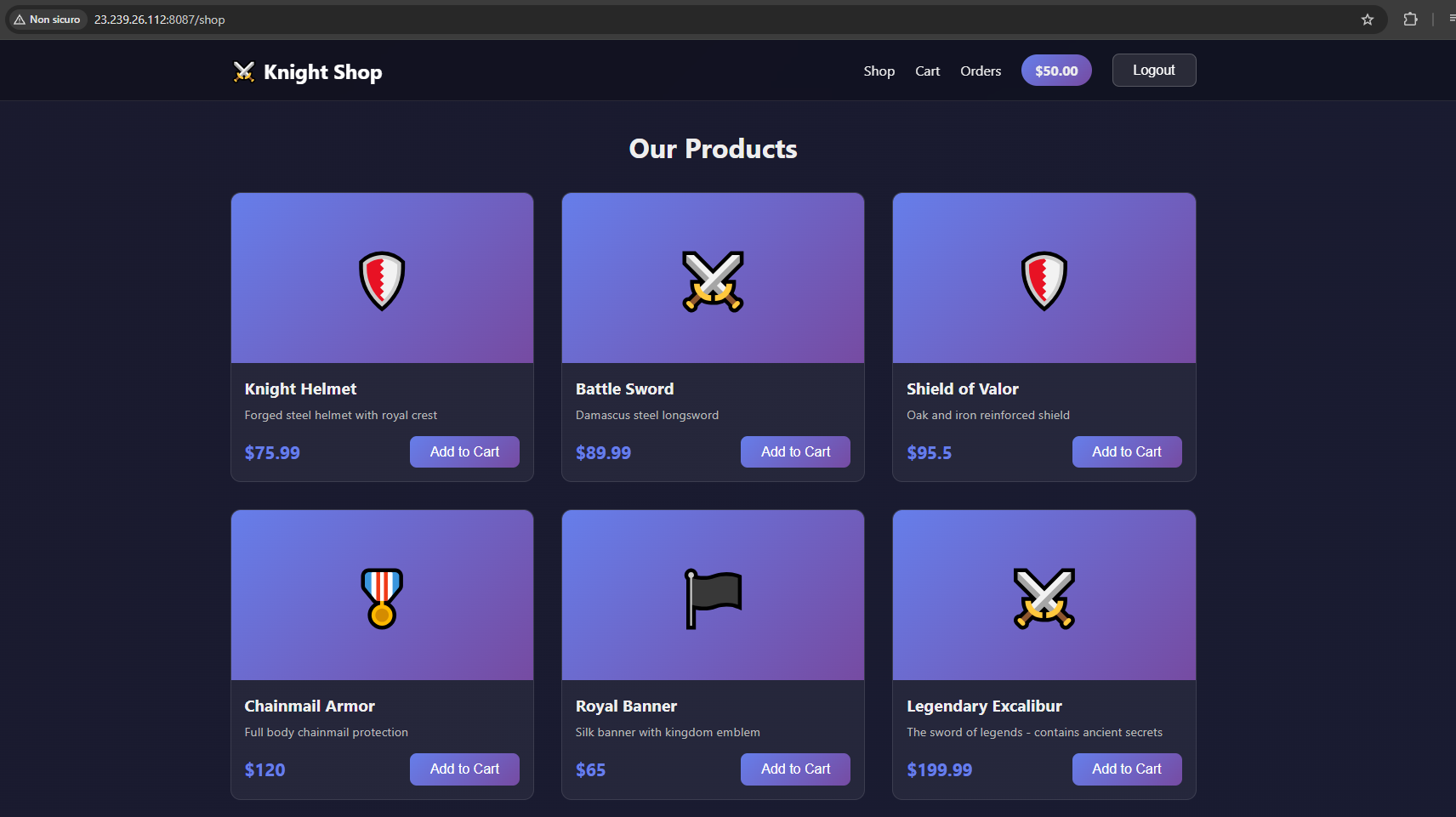Click the Royal Banner black flag icon
1456x817 pixels.
pos(713,599)
